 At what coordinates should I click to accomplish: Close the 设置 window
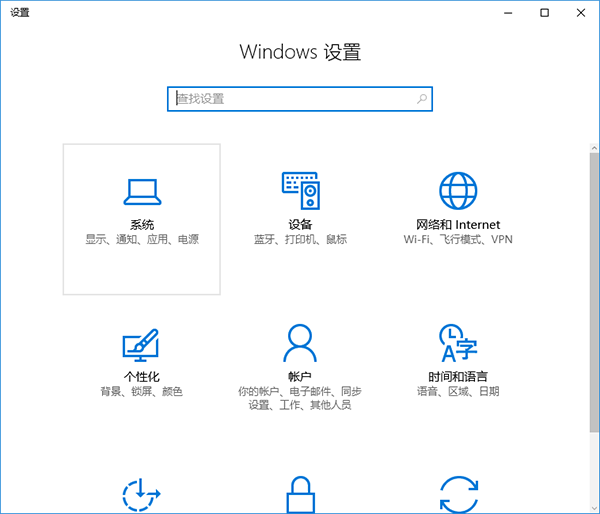tap(581, 13)
